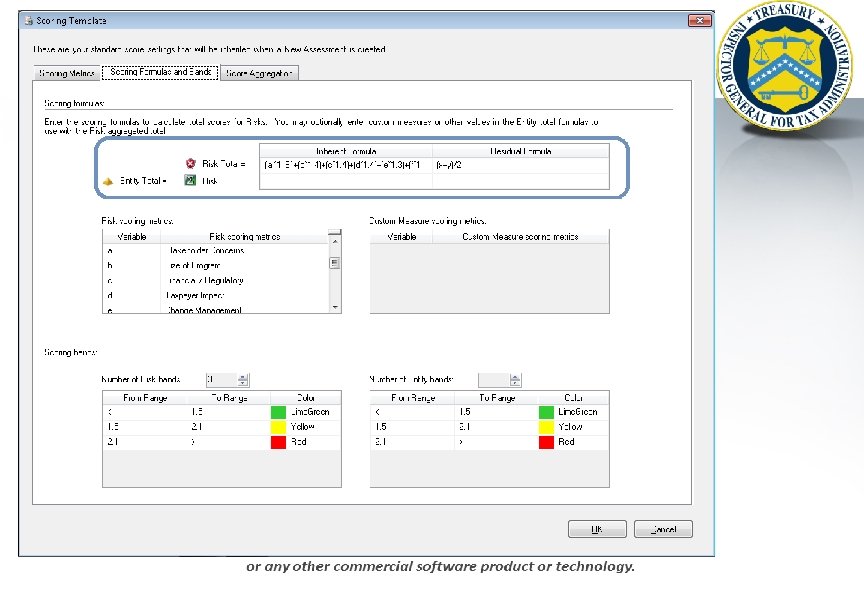Switch to the Scoring Metrics tab
The width and height of the screenshot is (864, 598).
click(67, 73)
